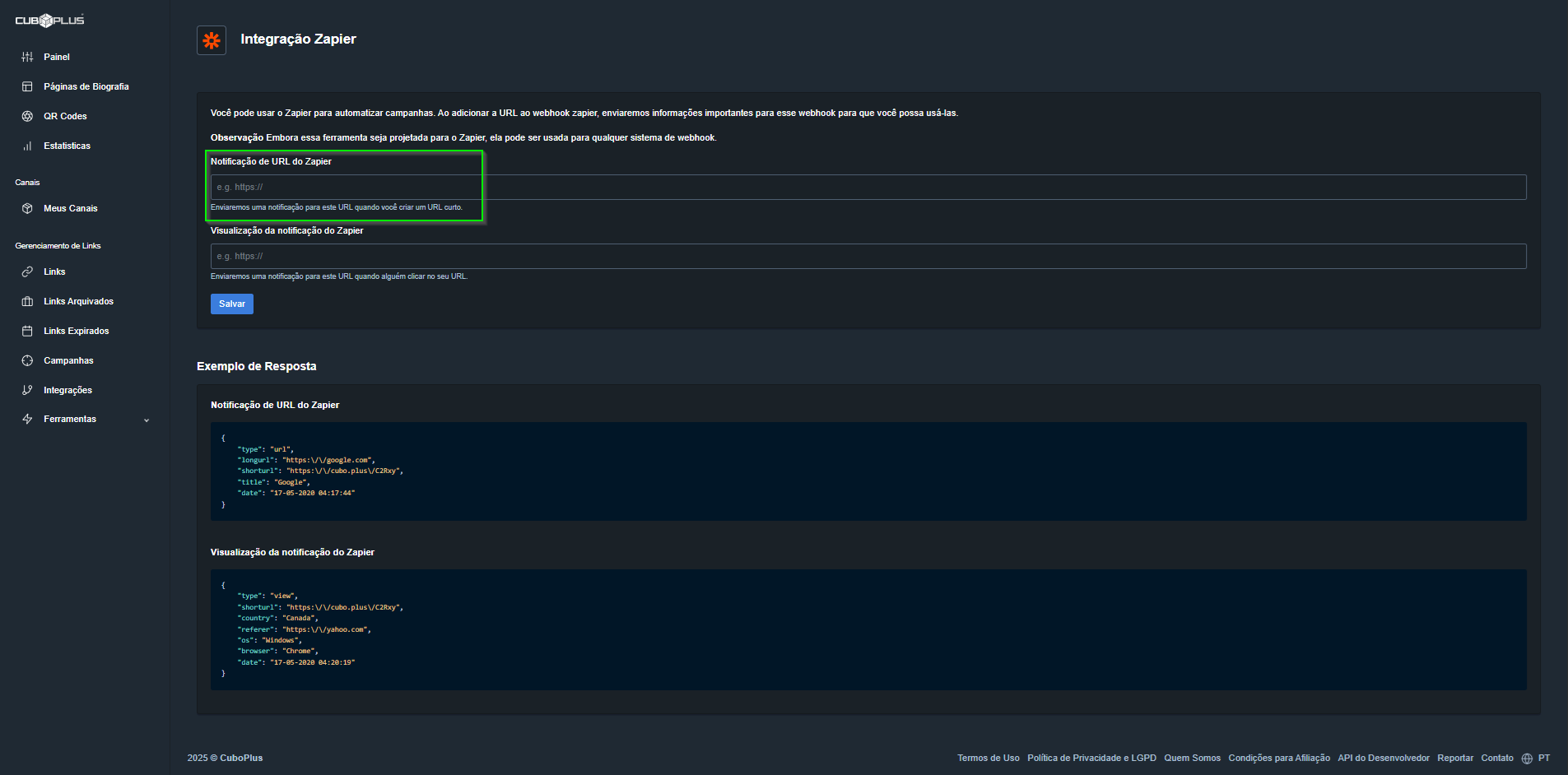The width and height of the screenshot is (1568, 775).
Task: Expand the Ferramentas submenu chevron
Action: coord(147,420)
